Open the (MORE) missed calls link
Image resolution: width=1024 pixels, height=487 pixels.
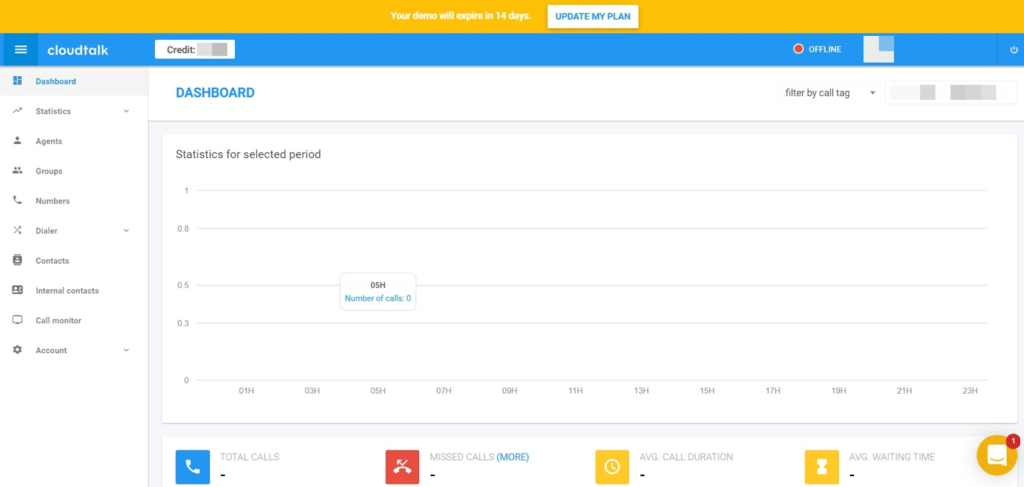513,457
